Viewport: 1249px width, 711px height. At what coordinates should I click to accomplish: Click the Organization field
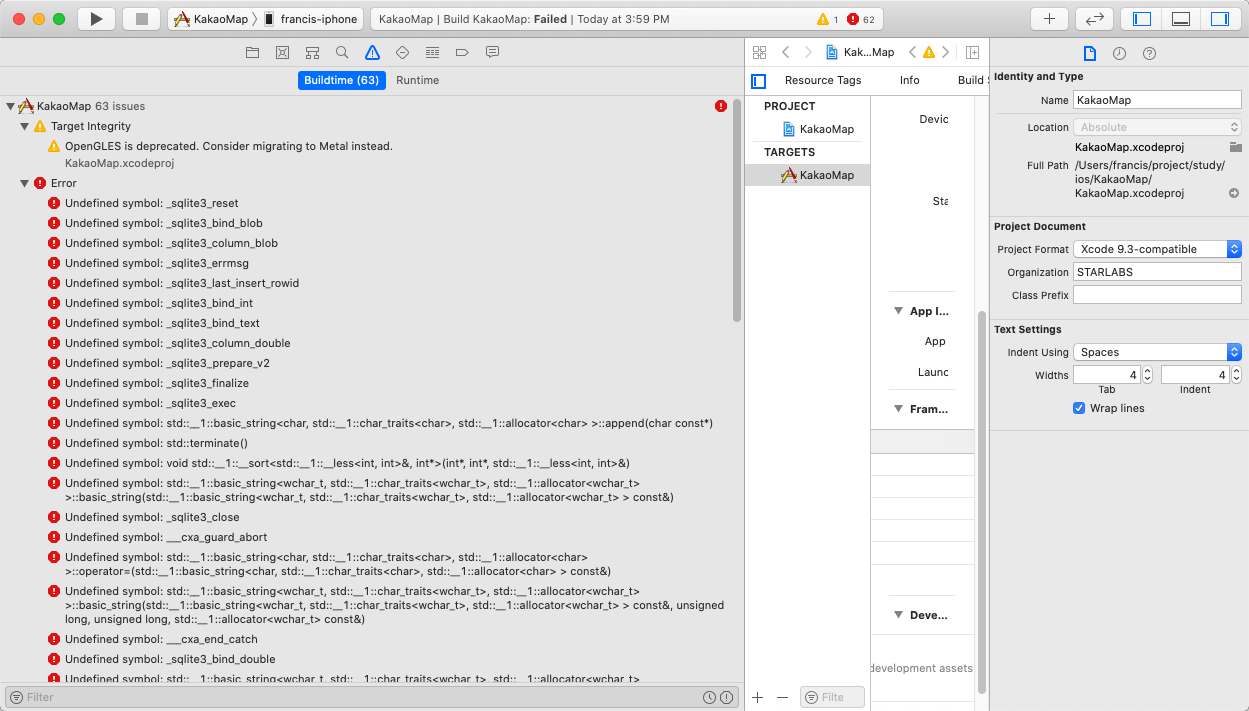1157,272
